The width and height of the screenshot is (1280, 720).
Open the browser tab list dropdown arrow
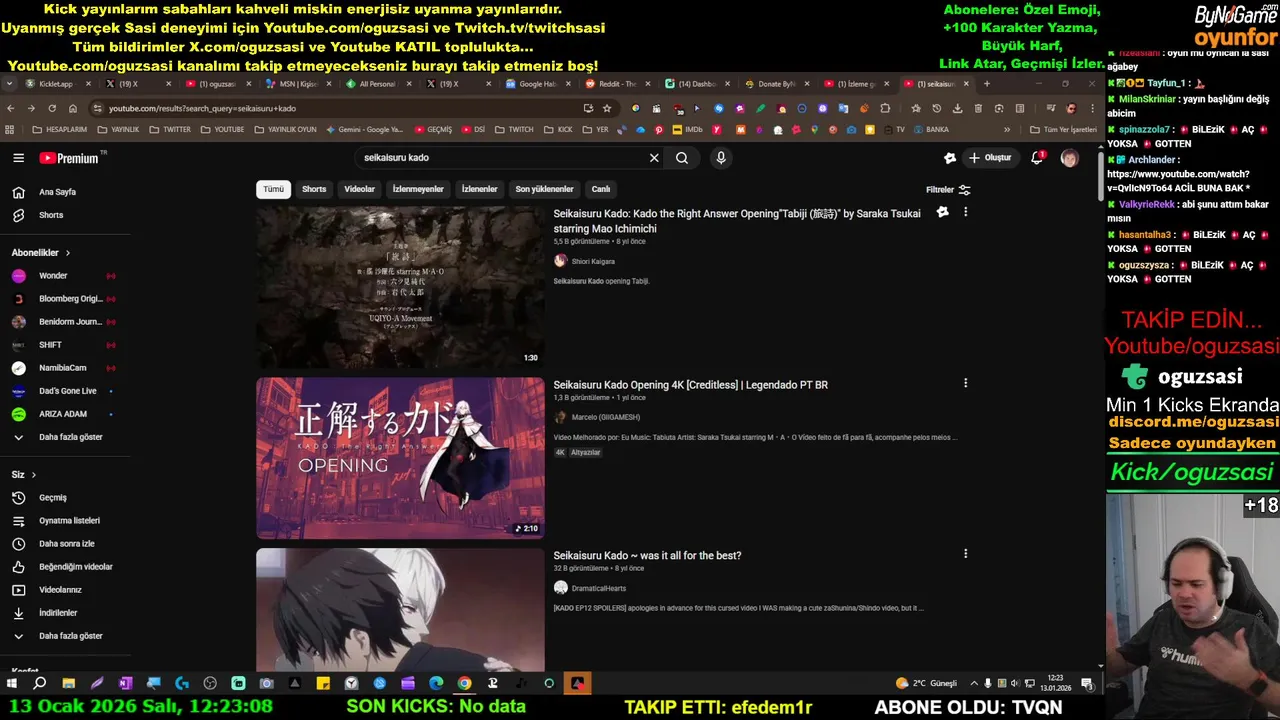click(x=10, y=84)
